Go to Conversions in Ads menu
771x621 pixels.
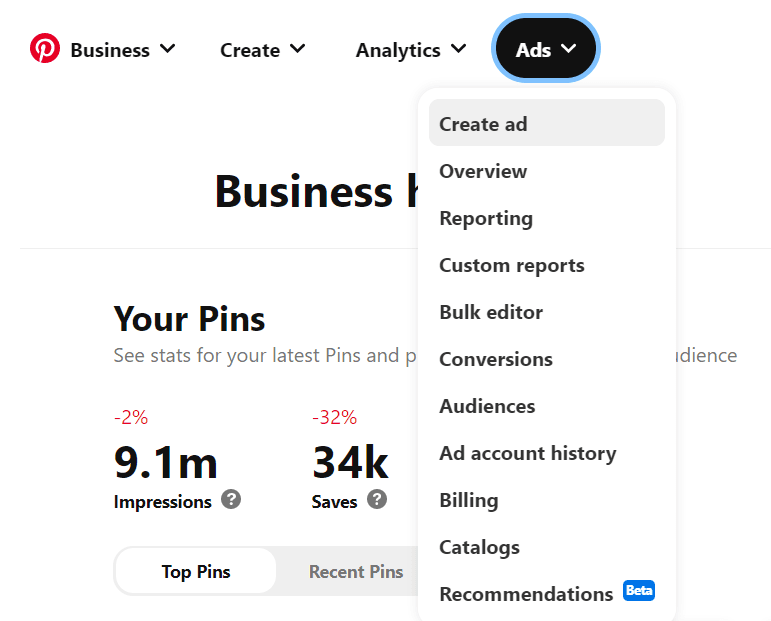pos(496,359)
